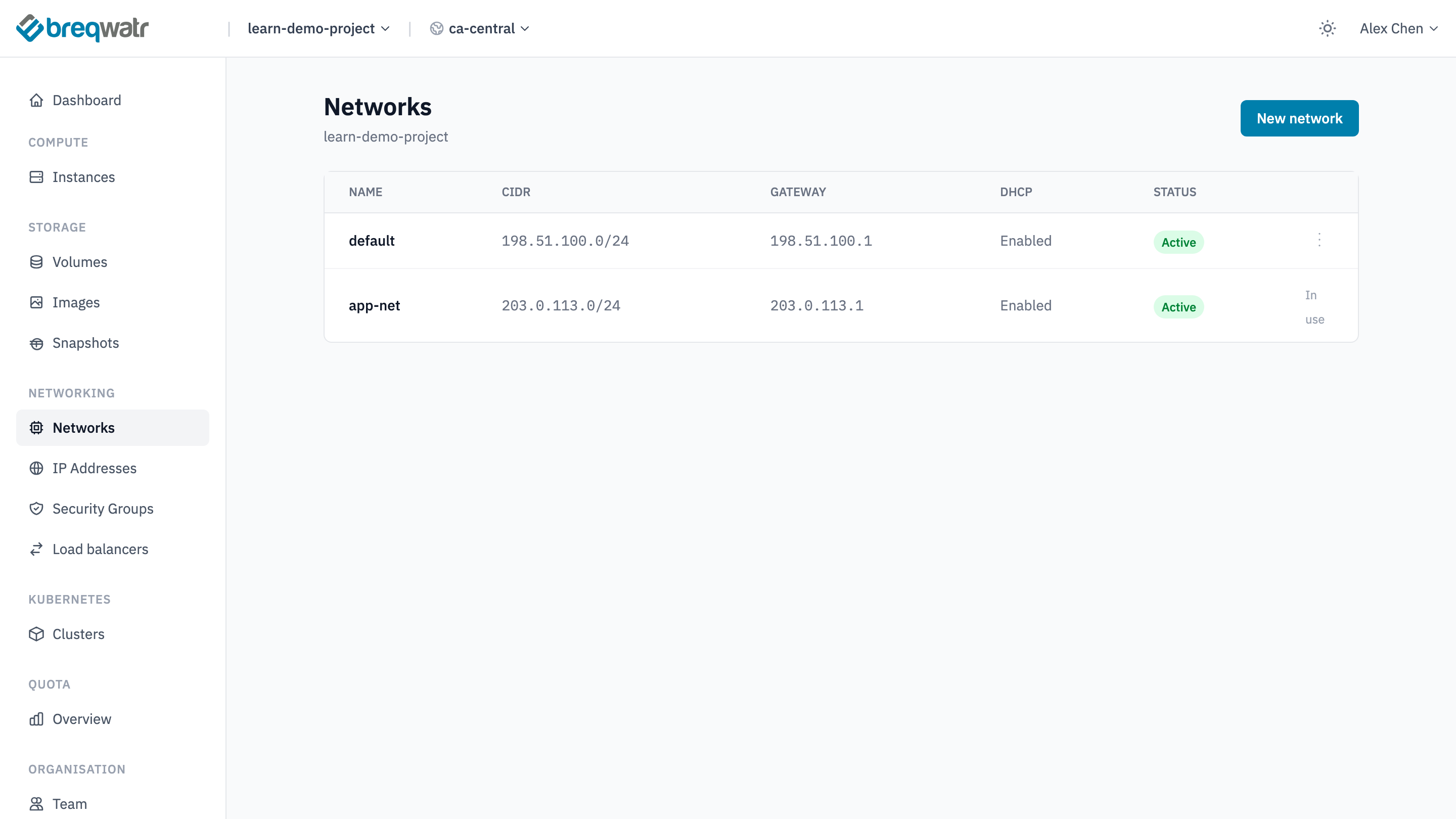Click gateway 203.0.113.1 value

[817, 306]
